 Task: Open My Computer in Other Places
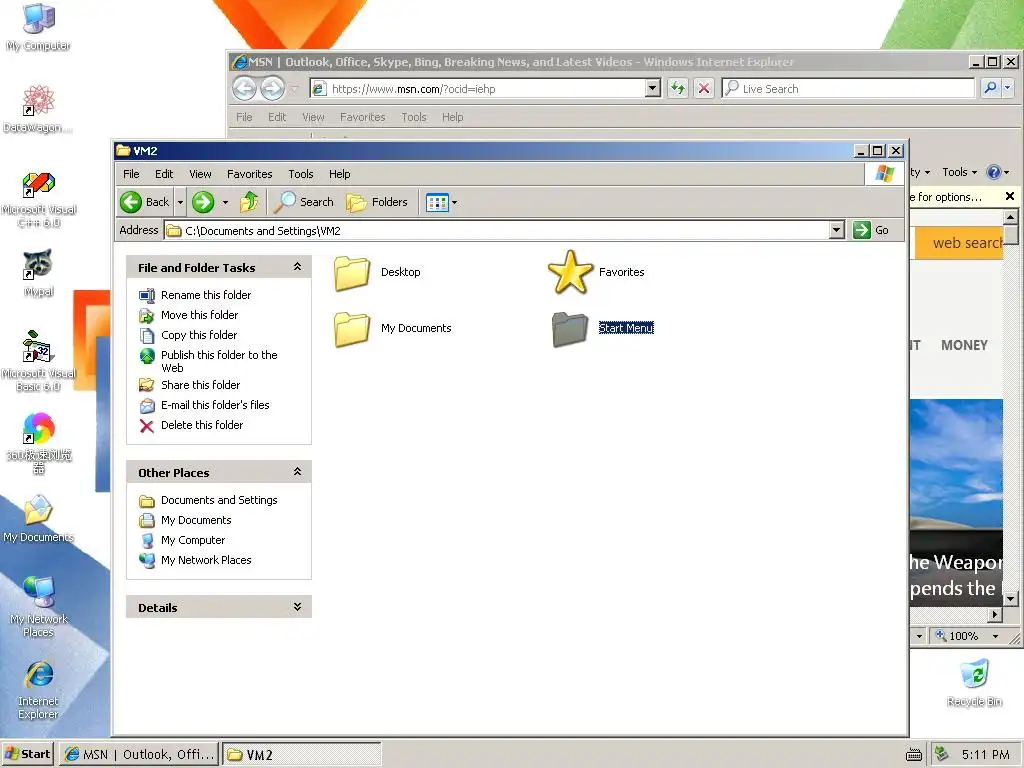click(193, 540)
